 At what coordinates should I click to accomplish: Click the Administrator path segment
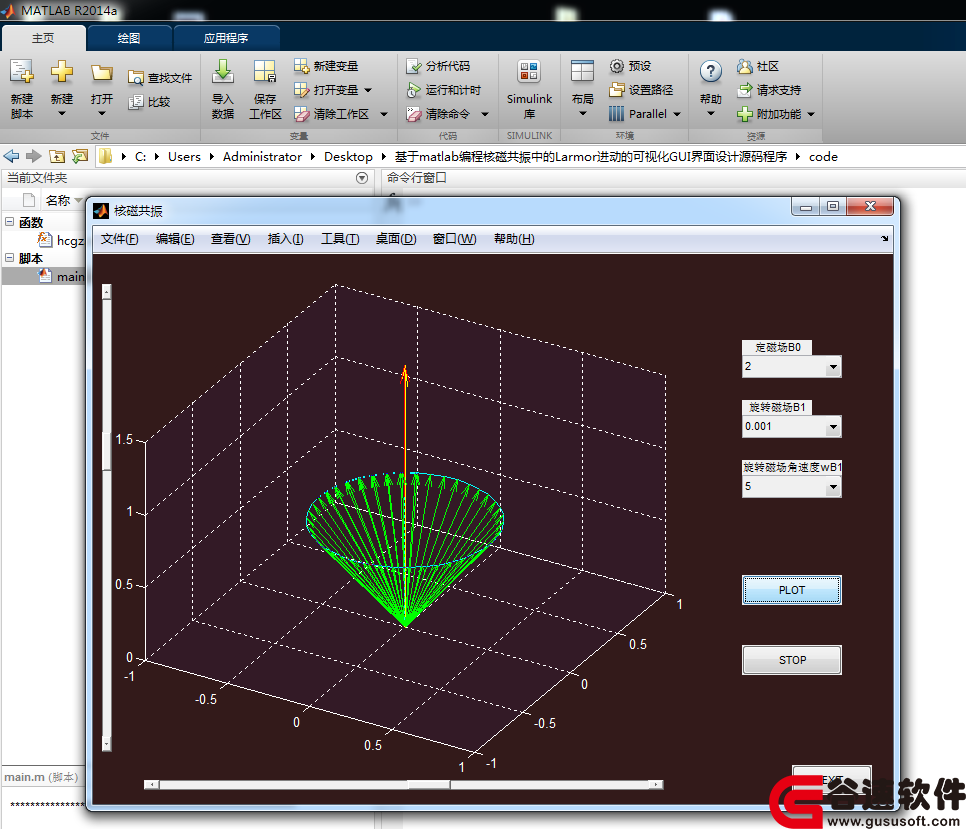point(262,156)
